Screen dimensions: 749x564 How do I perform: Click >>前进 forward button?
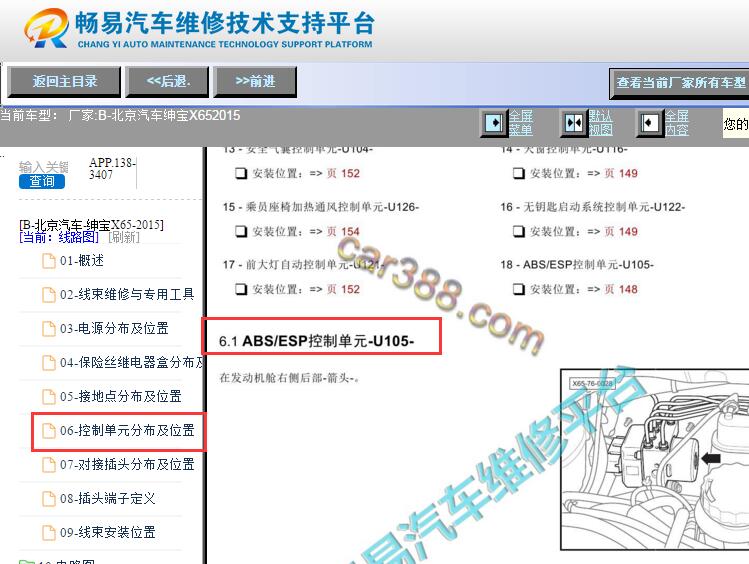[x=255, y=82]
